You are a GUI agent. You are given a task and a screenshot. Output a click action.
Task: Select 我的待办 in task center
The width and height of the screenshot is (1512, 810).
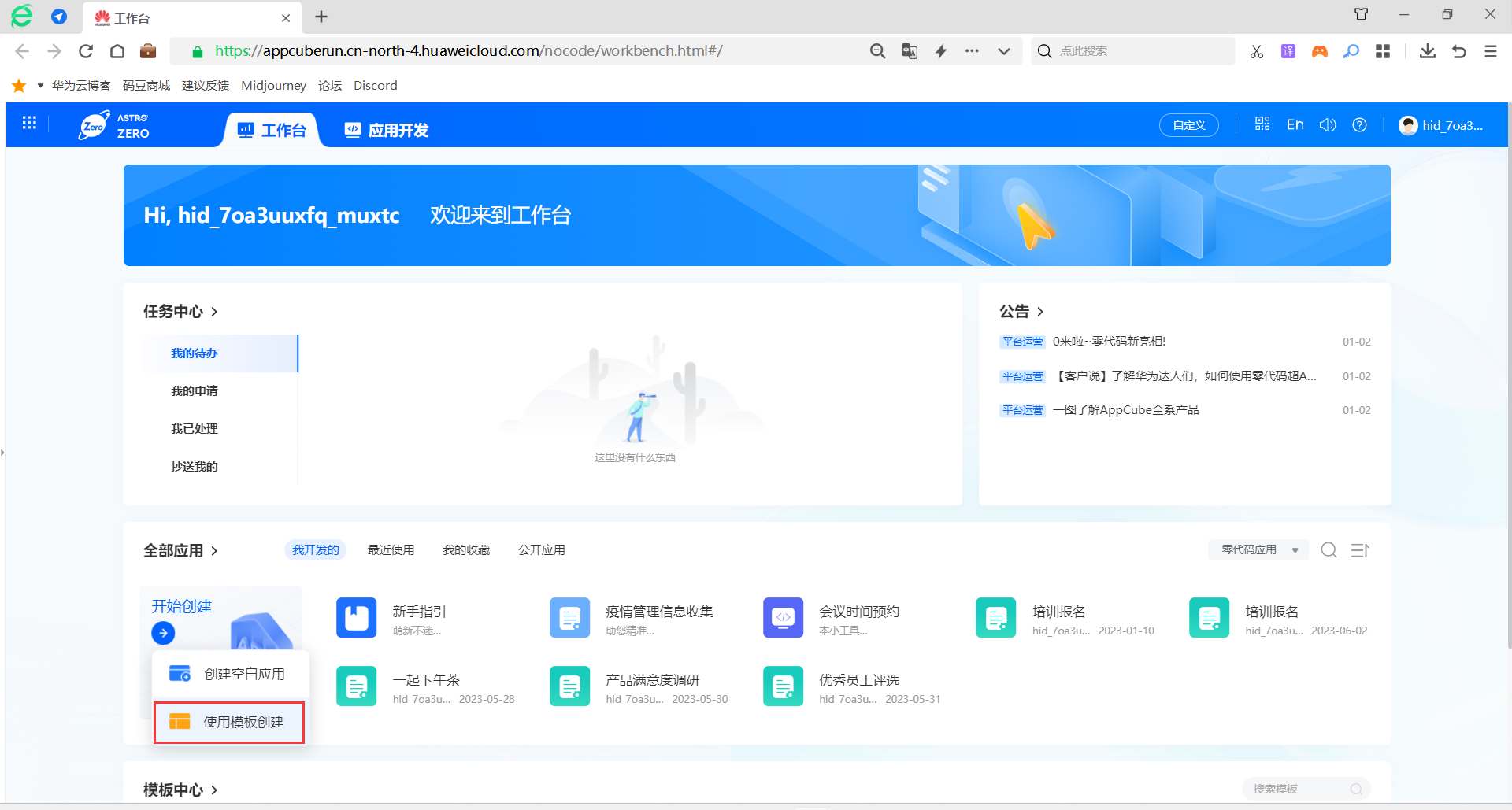(220, 353)
